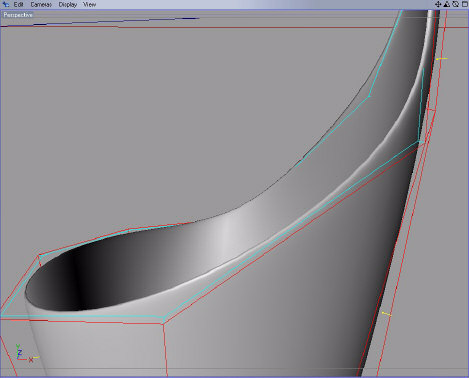Select the lower right yellow handle
This screenshot has width=469, height=378.
tap(386, 314)
